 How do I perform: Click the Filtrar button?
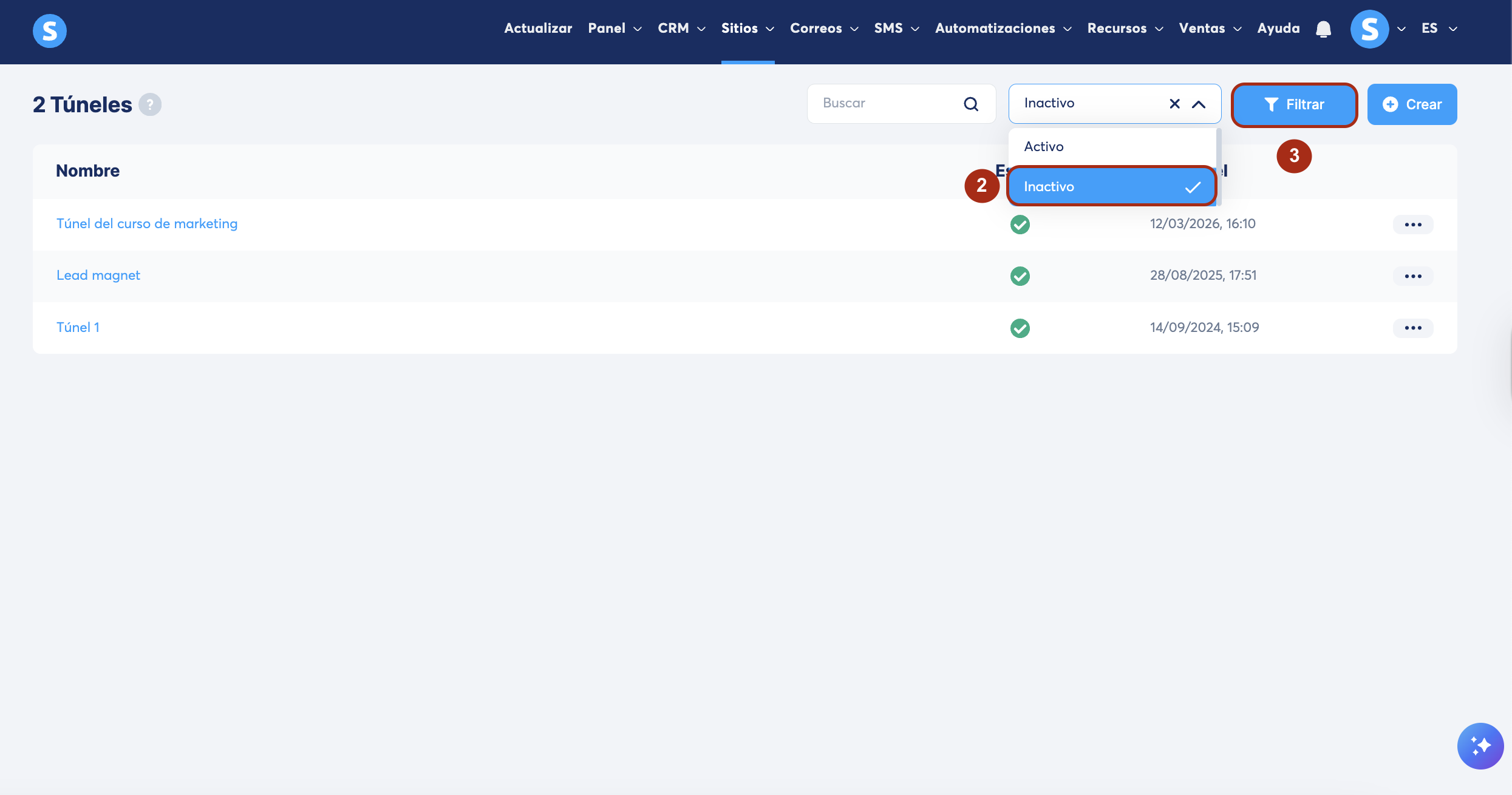pyautogui.click(x=1294, y=104)
